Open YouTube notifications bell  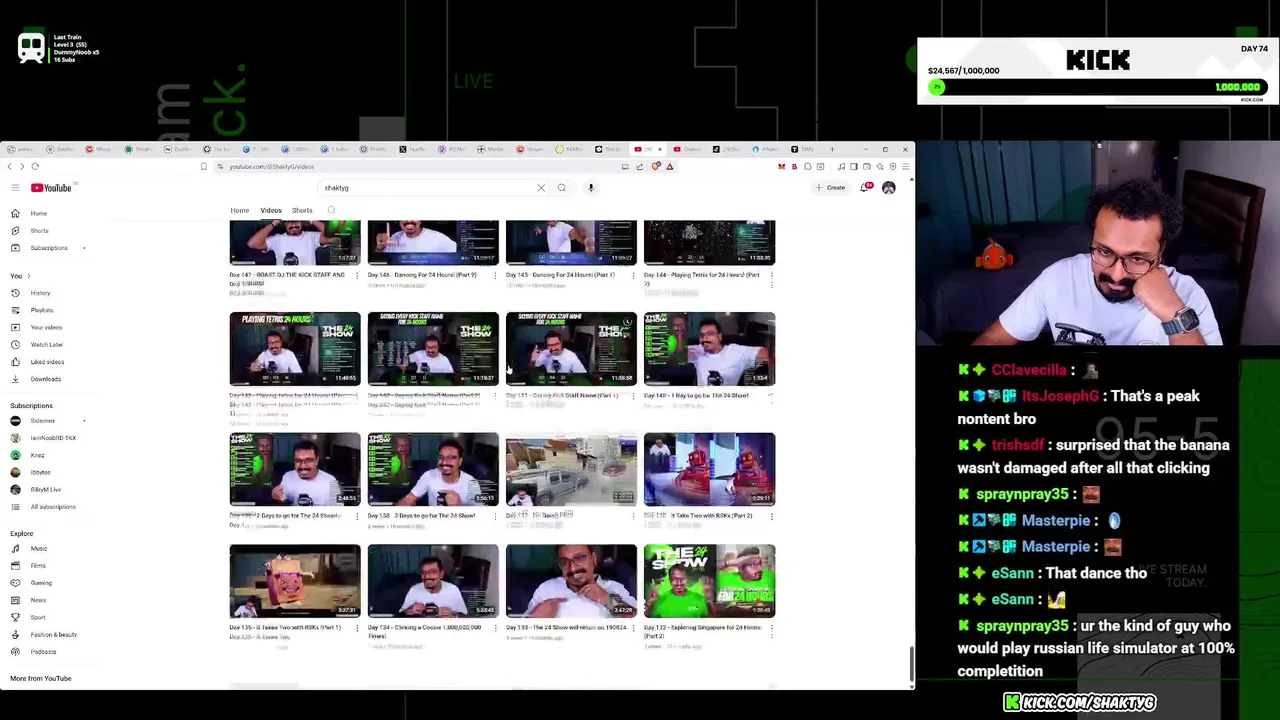click(865, 187)
